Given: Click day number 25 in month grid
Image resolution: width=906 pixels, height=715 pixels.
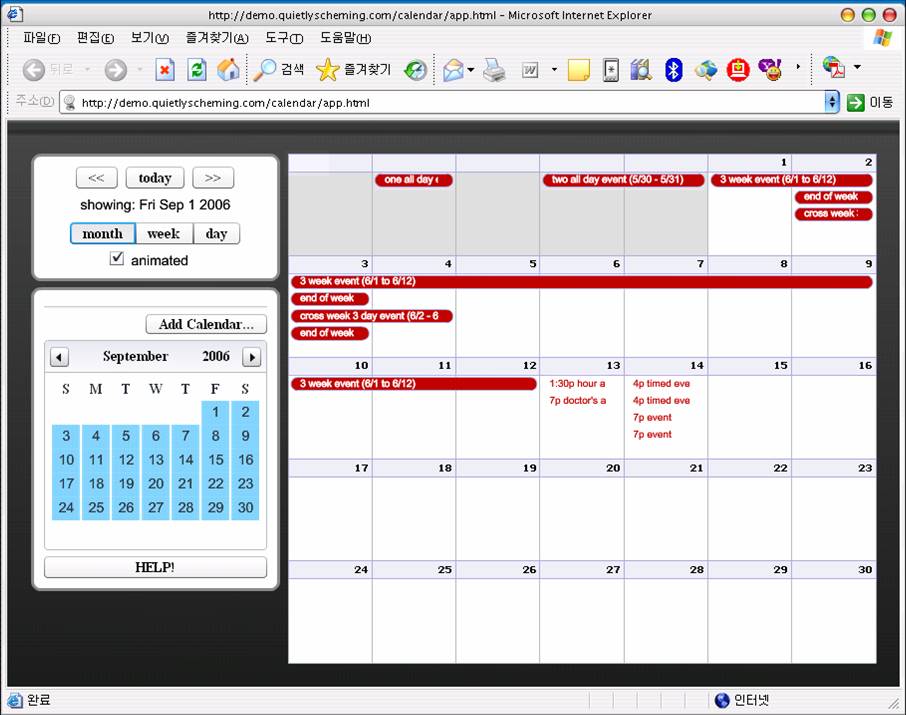Looking at the screenshot, I should coord(444,570).
